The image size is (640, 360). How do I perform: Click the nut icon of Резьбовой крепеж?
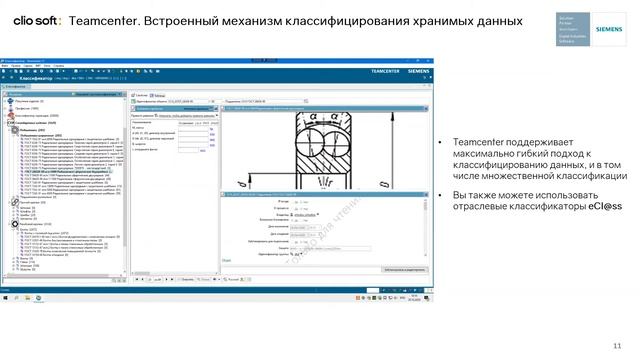pos(15,224)
